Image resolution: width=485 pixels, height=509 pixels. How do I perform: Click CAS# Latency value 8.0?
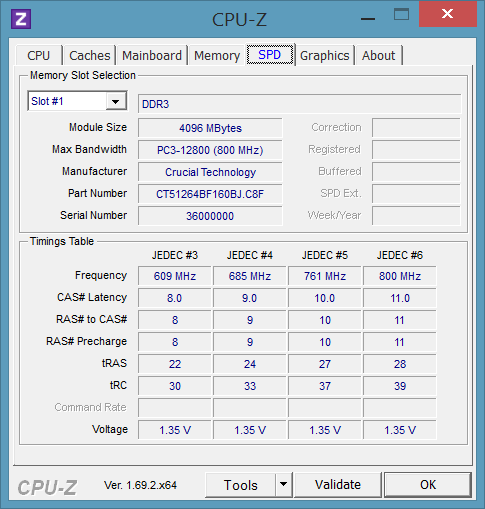tap(175, 298)
